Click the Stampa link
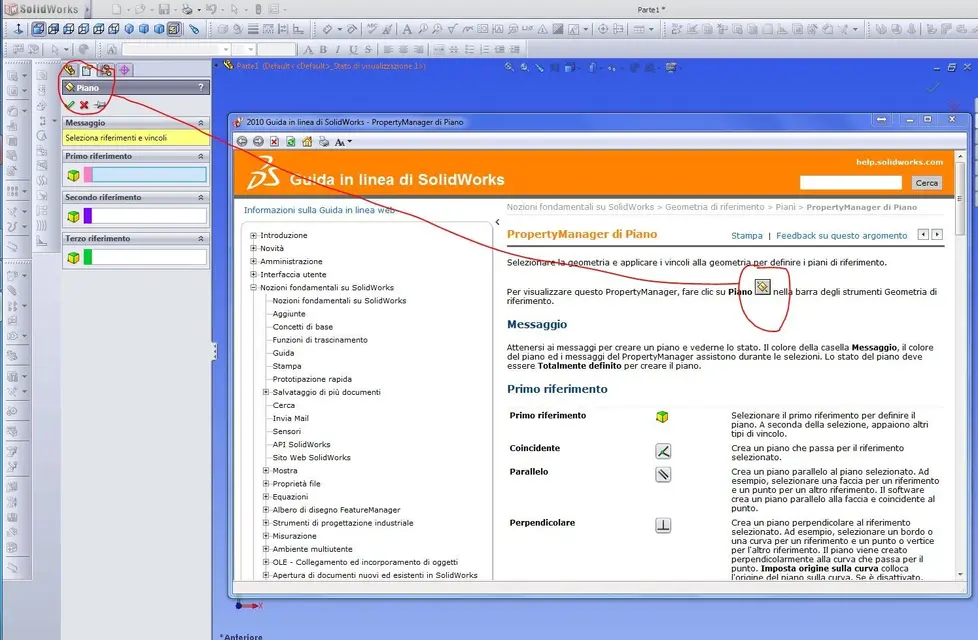The image size is (978, 640). [747, 236]
